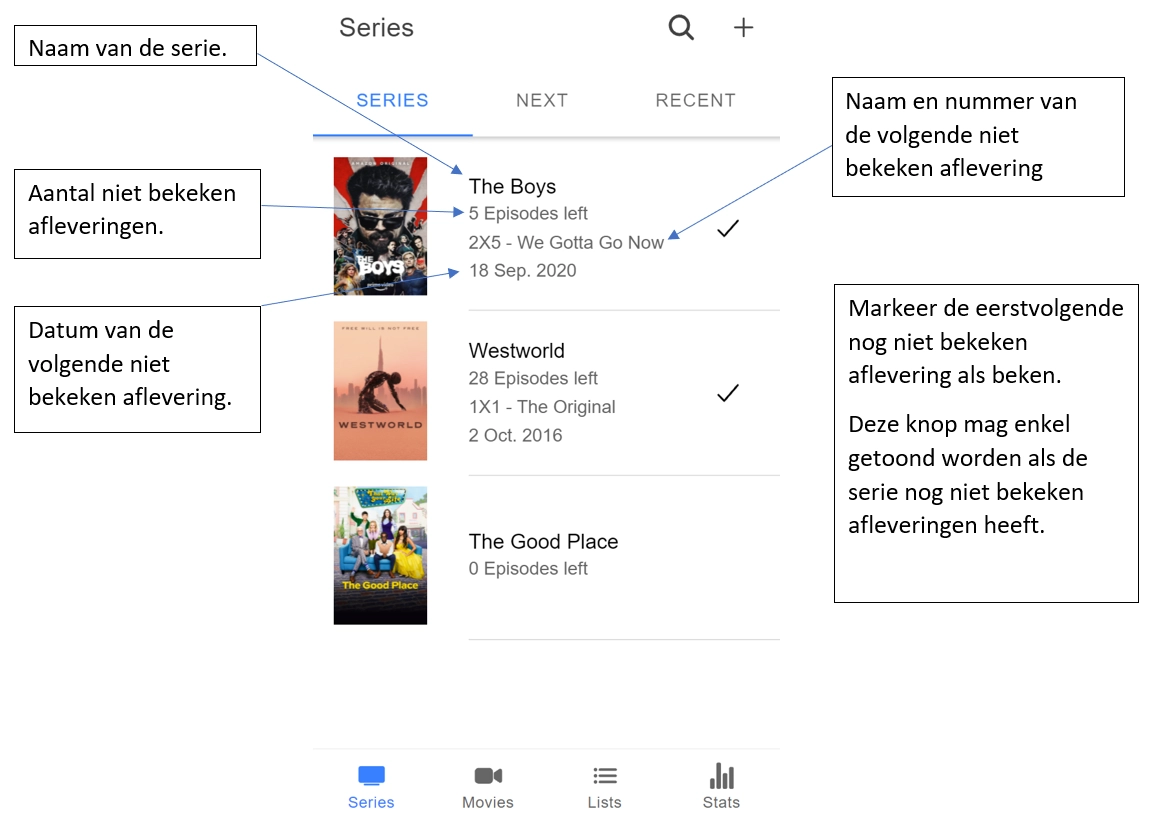Open Movies via the camera icon
The image size is (1150, 827).
(x=488, y=776)
